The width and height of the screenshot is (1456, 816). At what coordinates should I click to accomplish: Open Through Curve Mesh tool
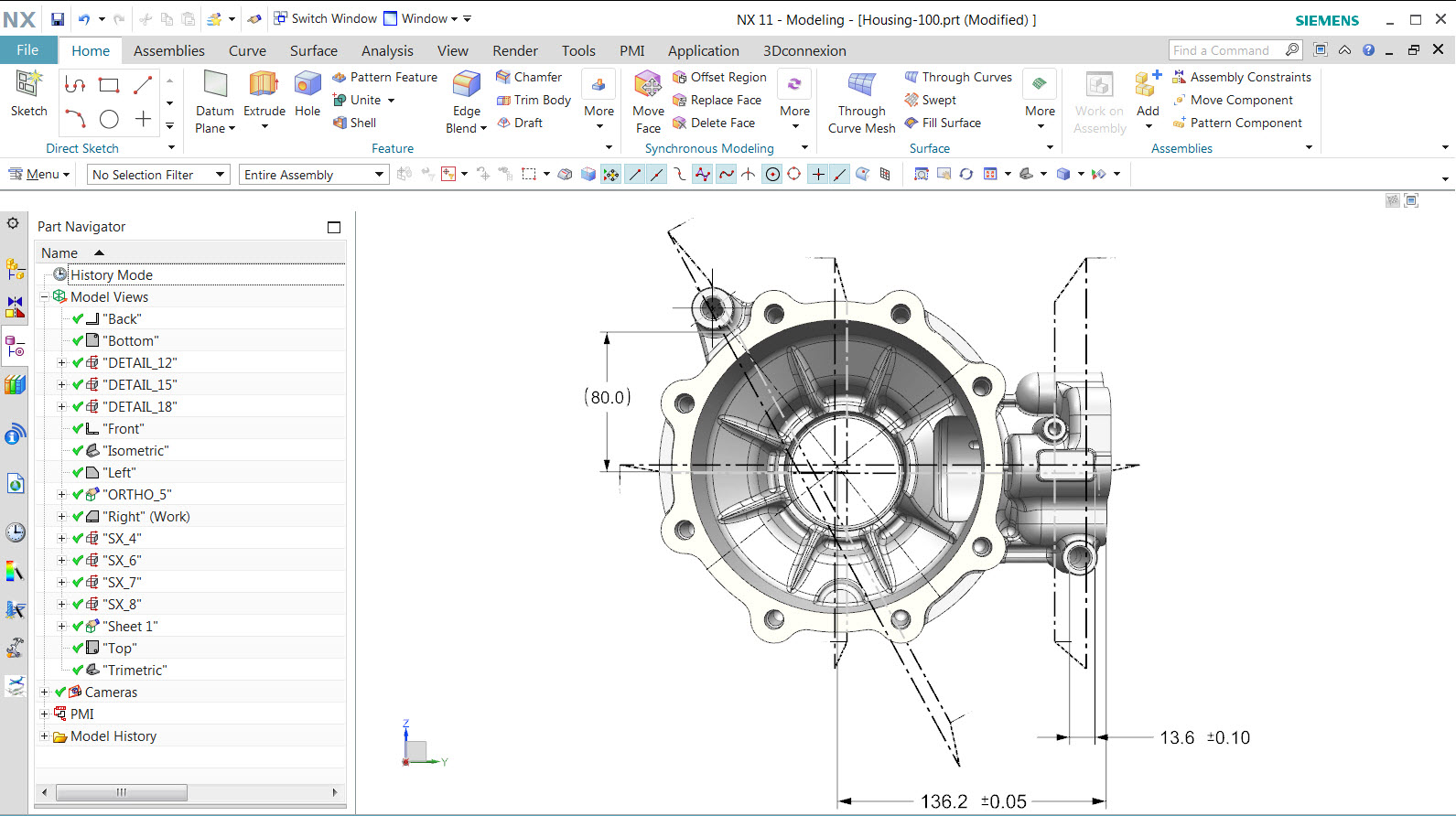pyautogui.click(x=861, y=86)
